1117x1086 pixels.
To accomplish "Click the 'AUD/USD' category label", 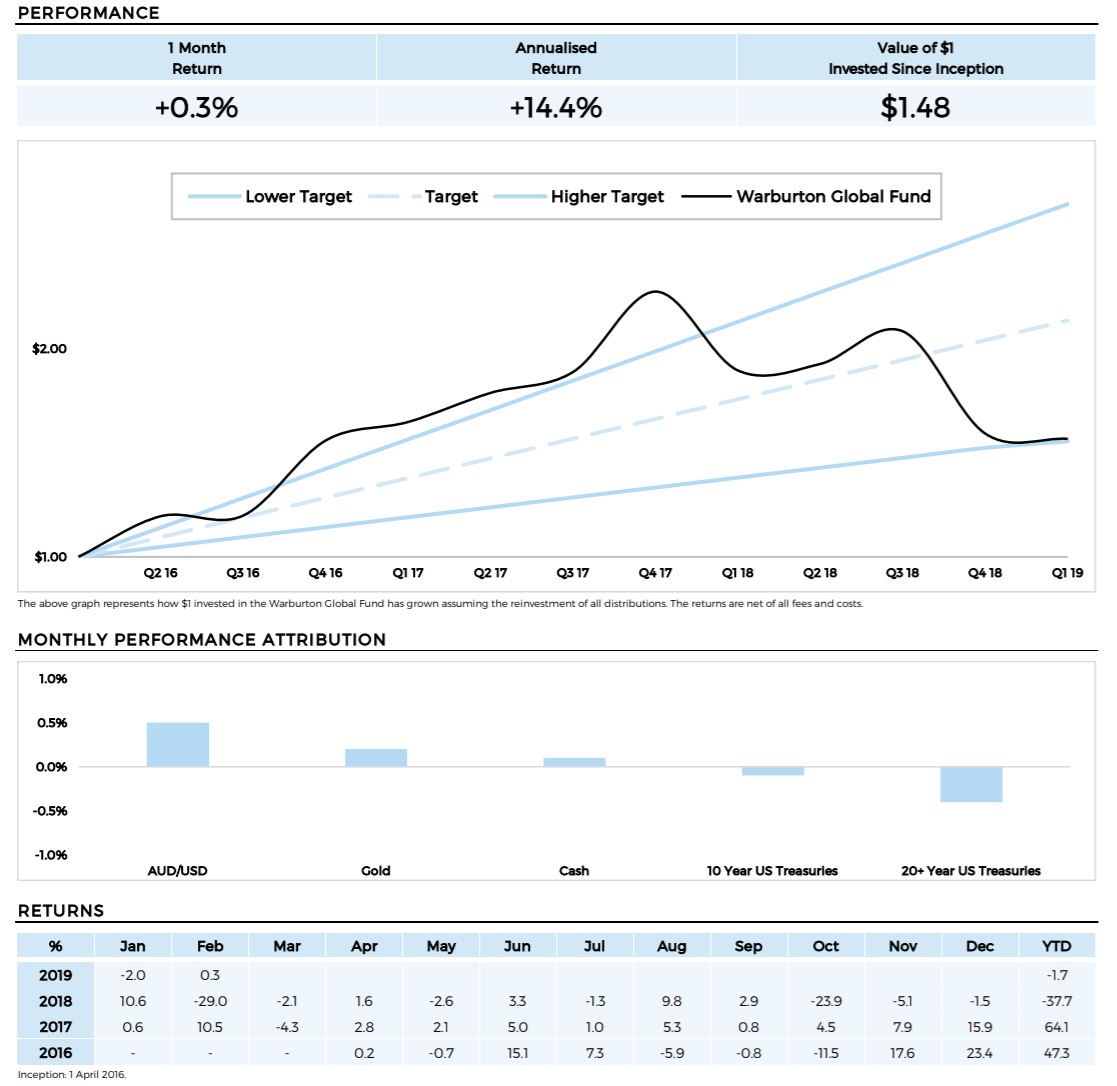I will click(177, 871).
